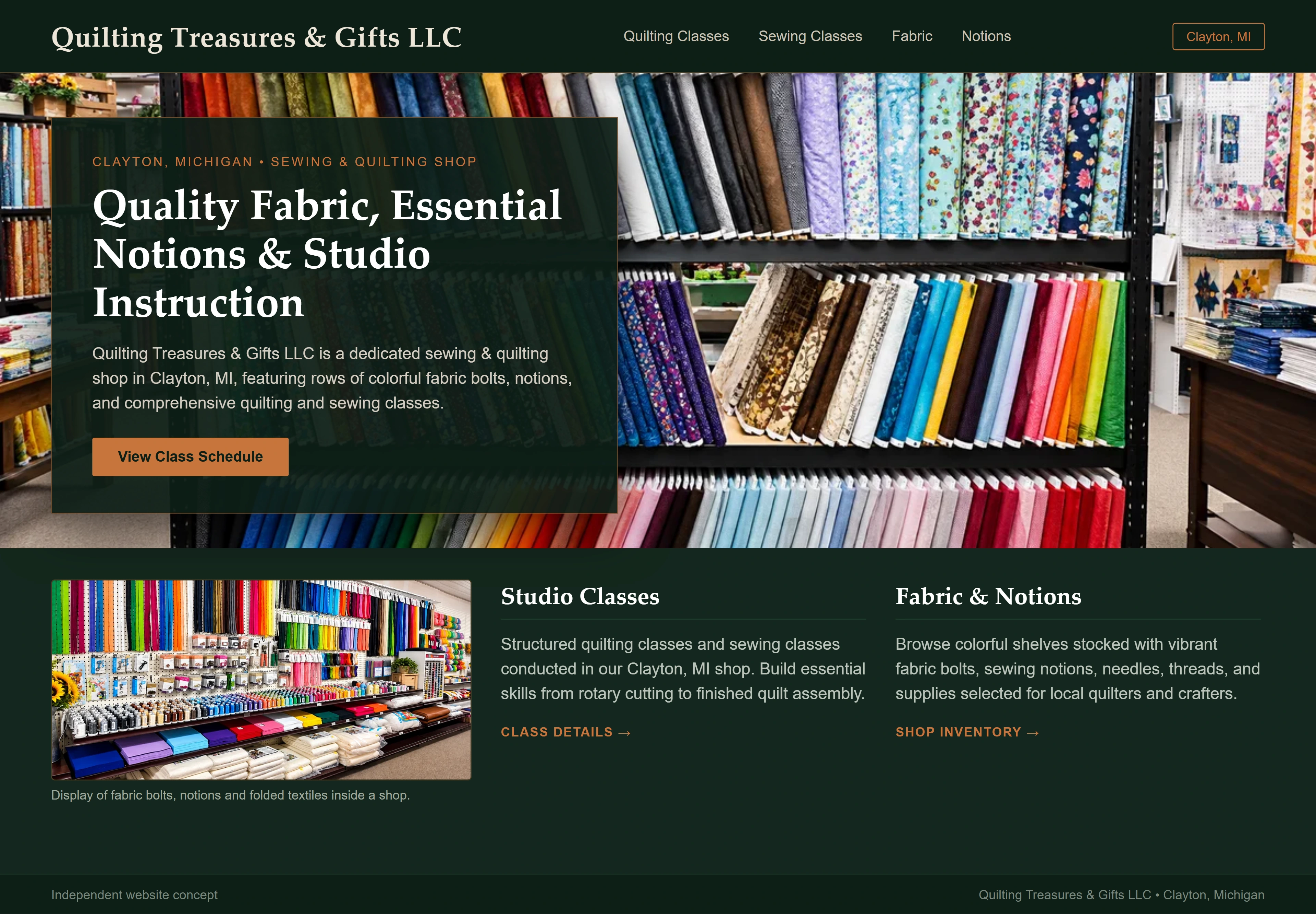Click the hero paragraph about the Clayton shop
Screen dimensions: 1316x914
coord(332,378)
